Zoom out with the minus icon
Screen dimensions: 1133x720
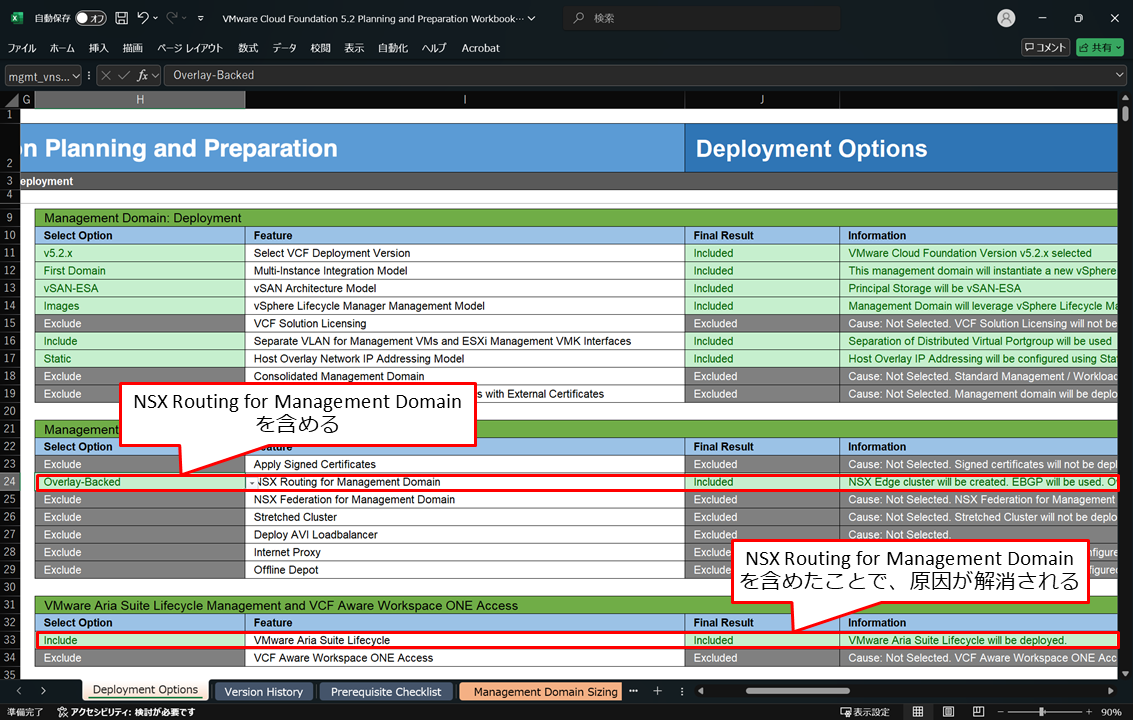coord(1001,712)
